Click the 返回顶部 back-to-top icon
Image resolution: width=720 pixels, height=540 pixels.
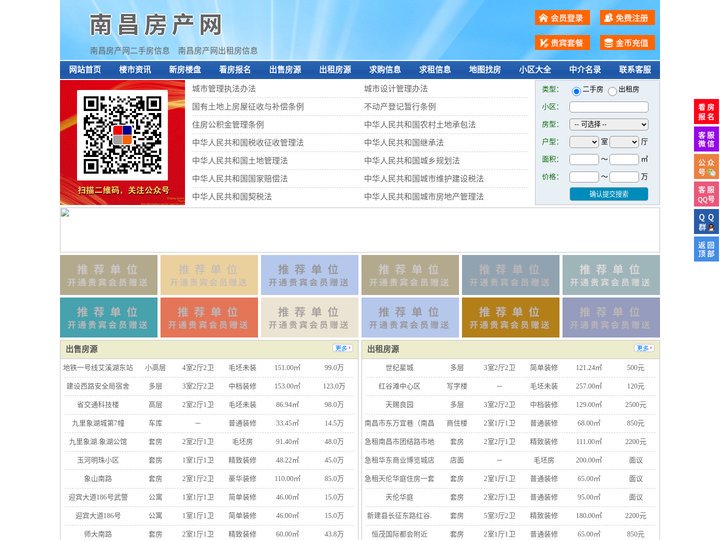tap(706, 249)
